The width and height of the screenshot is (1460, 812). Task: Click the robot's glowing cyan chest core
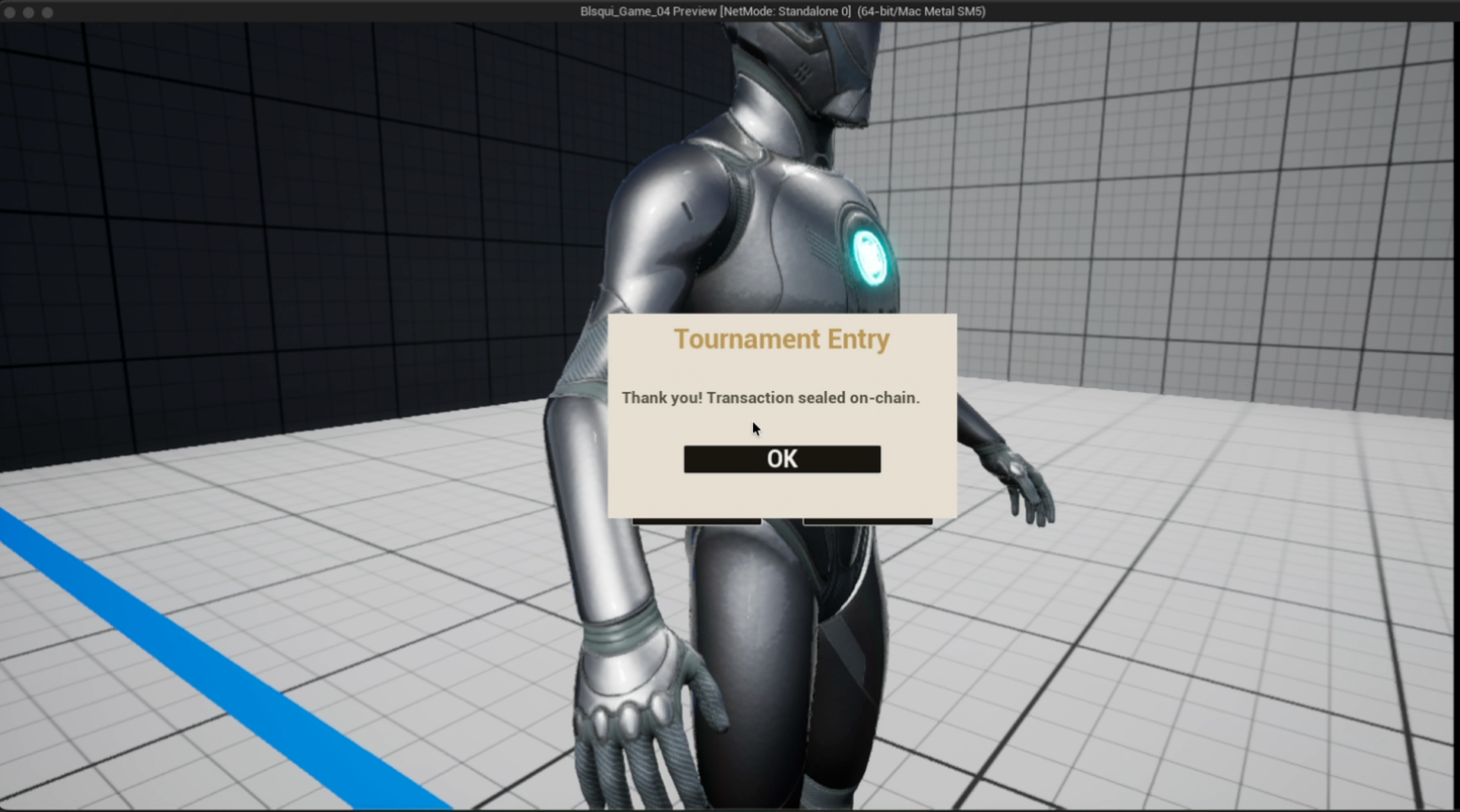click(x=870, y=255)
